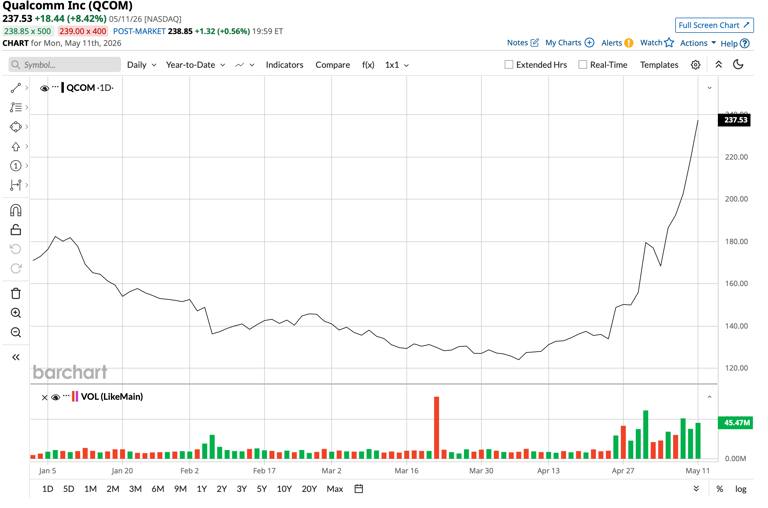The image size is (768, 508).
Task: Expand the Actions dropdown menu
Action: (698, 43)
